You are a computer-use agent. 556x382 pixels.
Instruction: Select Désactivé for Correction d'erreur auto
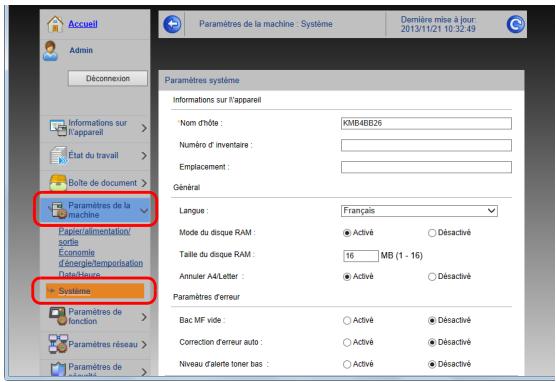coord(432,343)
